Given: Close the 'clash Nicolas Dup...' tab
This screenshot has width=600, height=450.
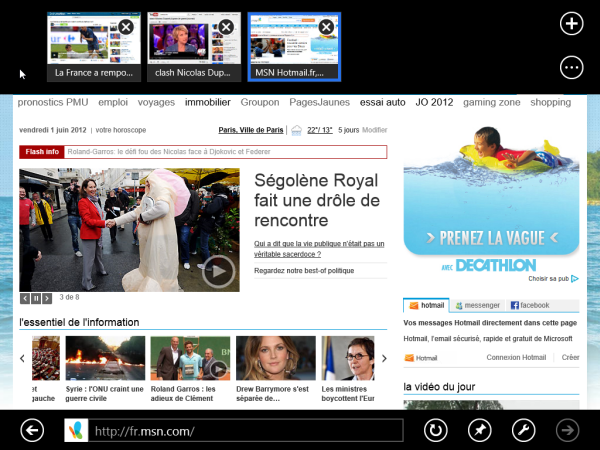Looking at the screenshot, I should tap(226, 27).
